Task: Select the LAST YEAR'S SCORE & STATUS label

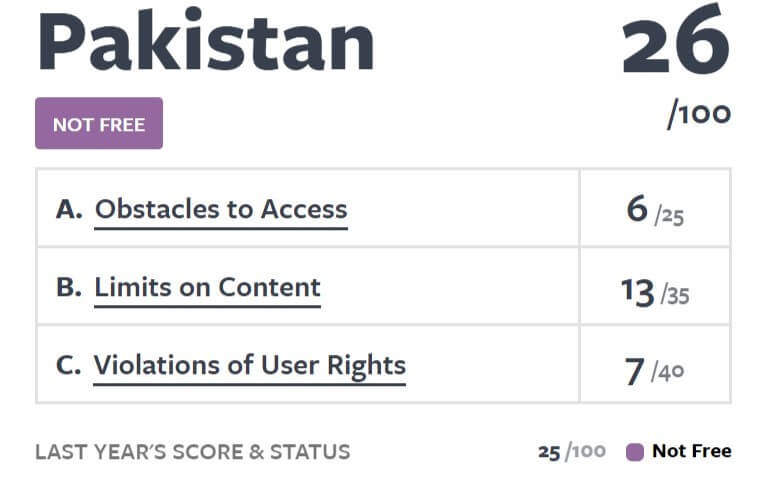Action: pyautogui.click(x=193, y=452)
